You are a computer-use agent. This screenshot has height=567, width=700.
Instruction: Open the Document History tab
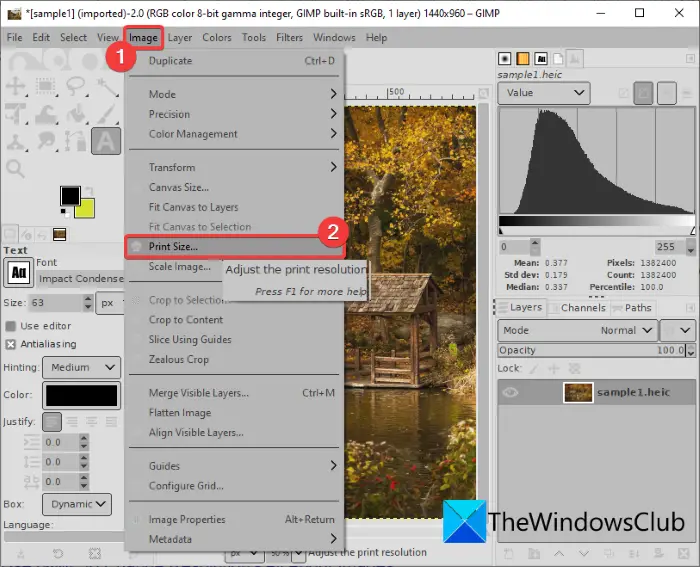click(558, 58)
